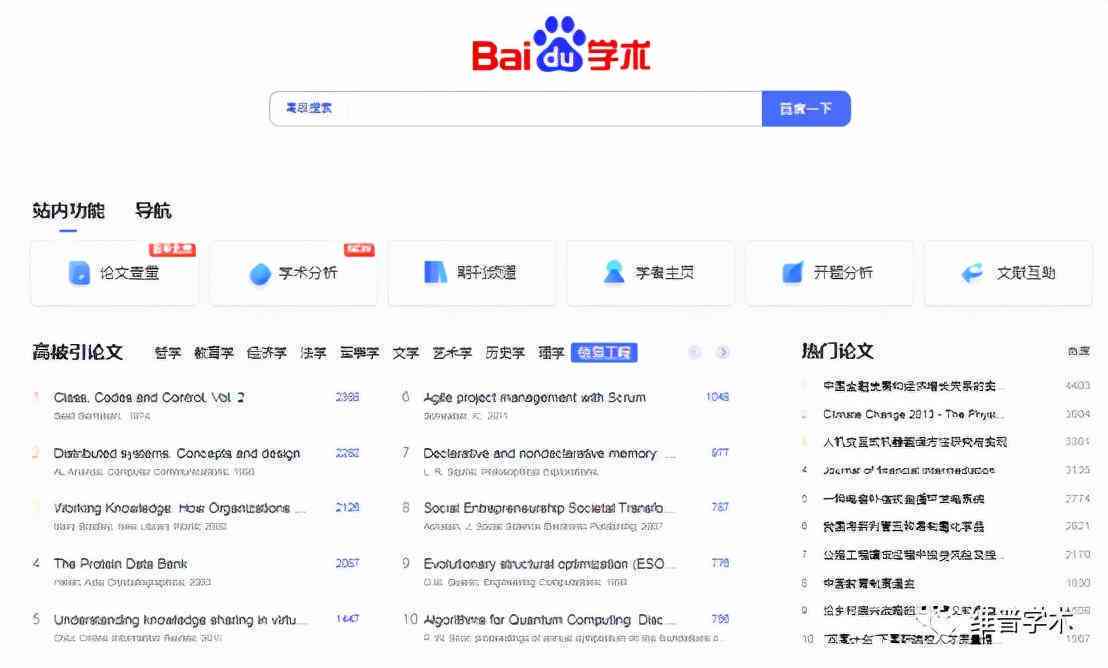The image size is (1108, 668).
Task: Show next category page arrow
Action: click(x=722, y=352)
